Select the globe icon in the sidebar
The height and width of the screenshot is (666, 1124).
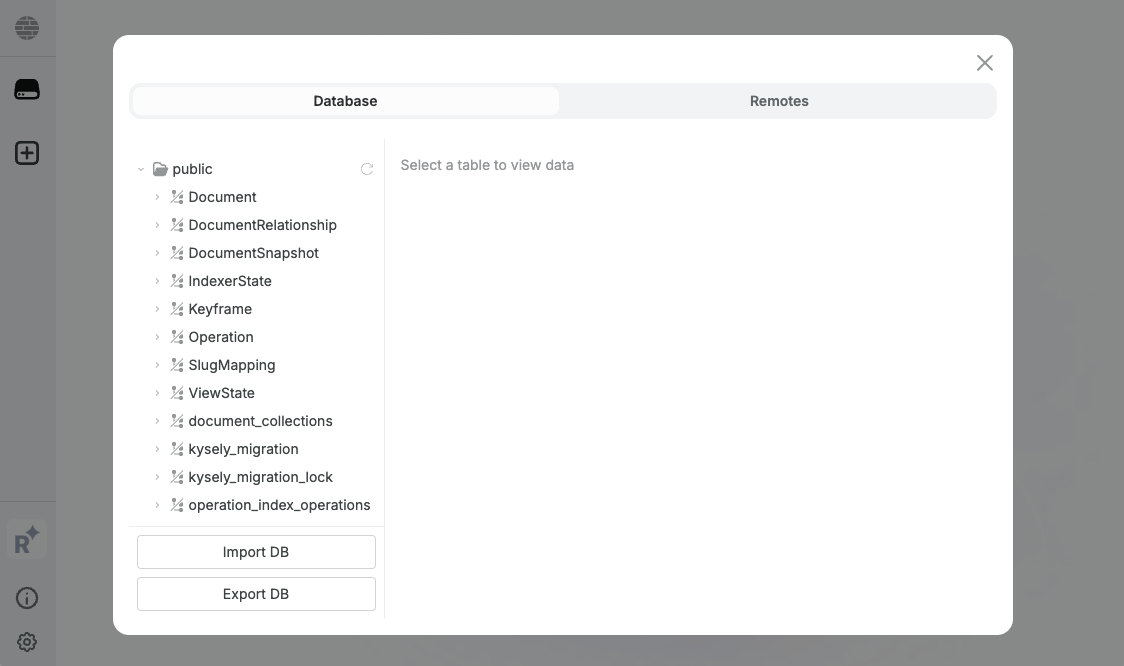[27, 27]
